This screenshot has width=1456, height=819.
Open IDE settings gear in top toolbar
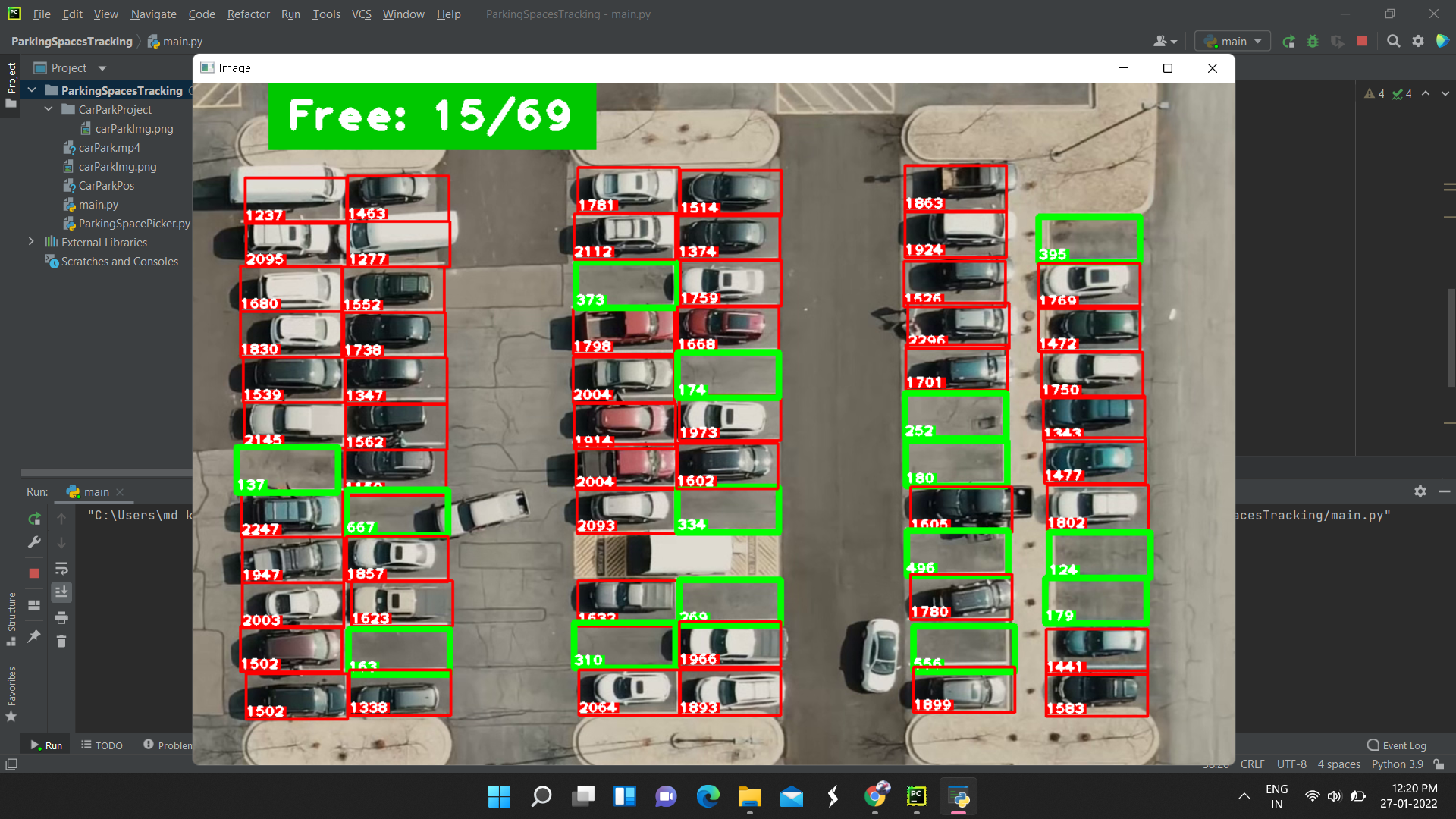1418,42
